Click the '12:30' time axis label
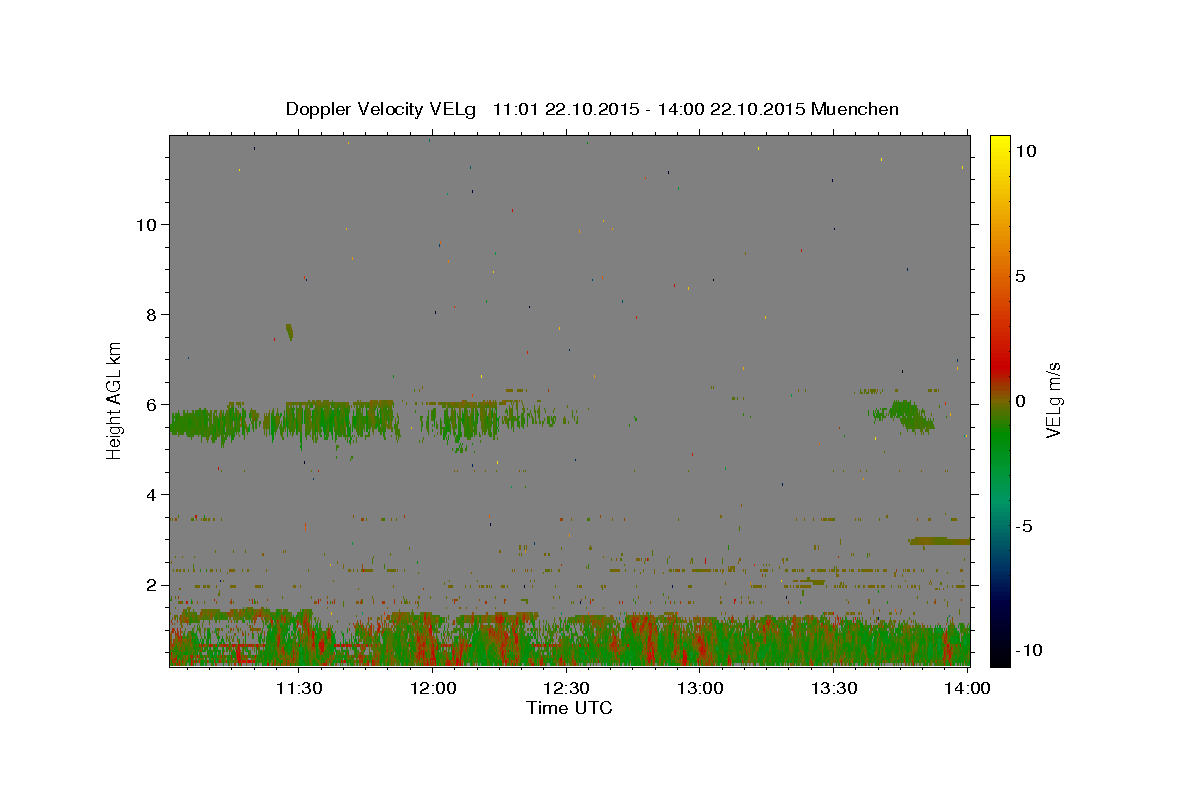This screenshot has height=800, width=1200. coord(566,688)
